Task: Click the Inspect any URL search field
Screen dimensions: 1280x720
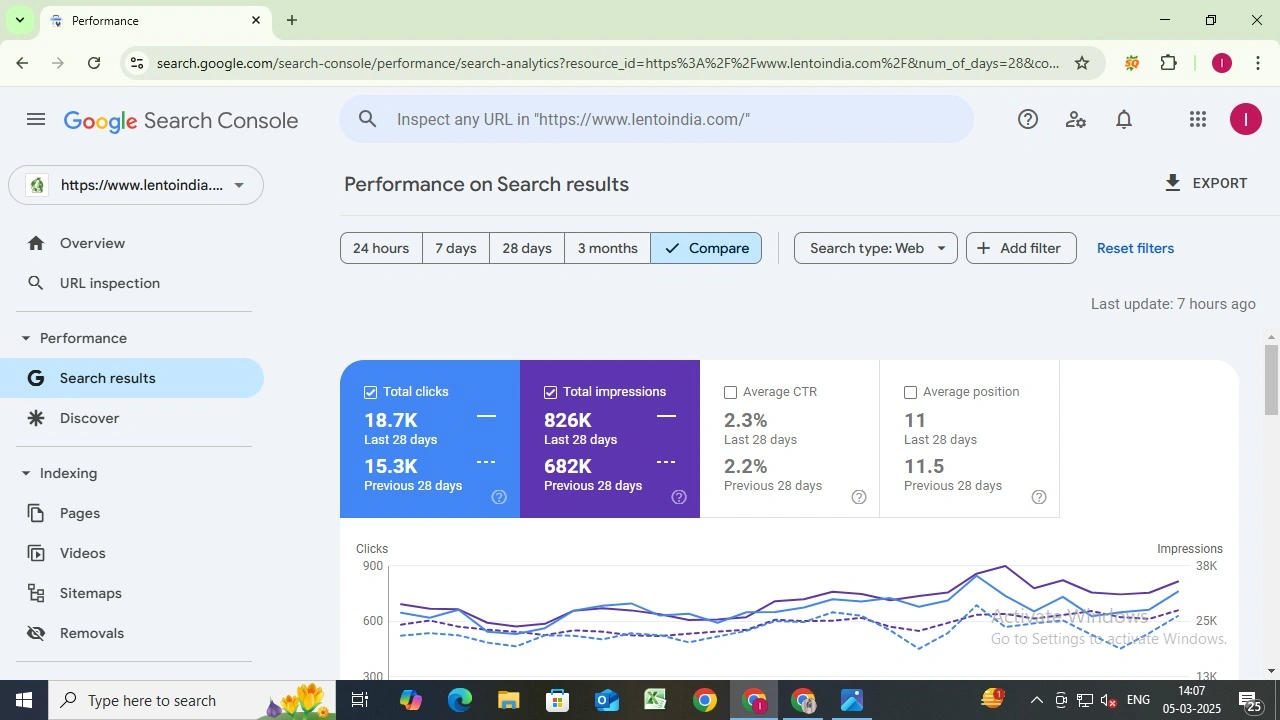Action: pos(656,119)
